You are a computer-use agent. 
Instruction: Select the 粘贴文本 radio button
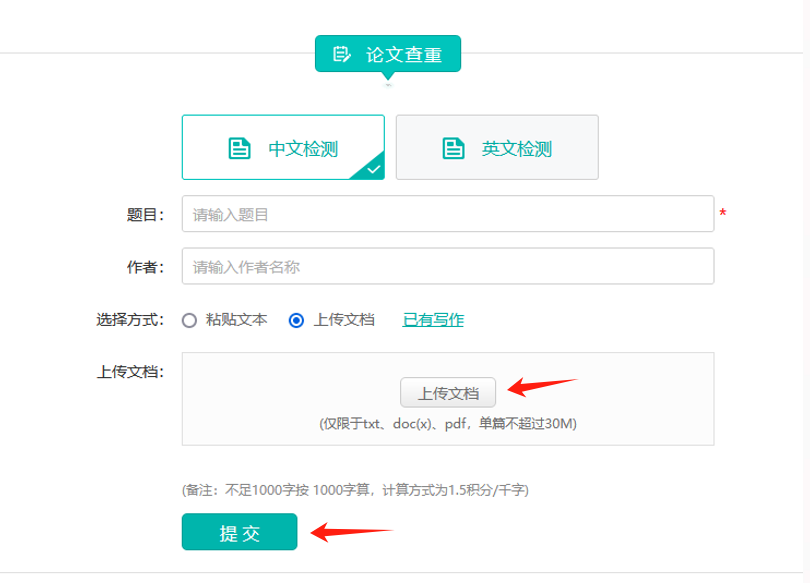[189, 321]
